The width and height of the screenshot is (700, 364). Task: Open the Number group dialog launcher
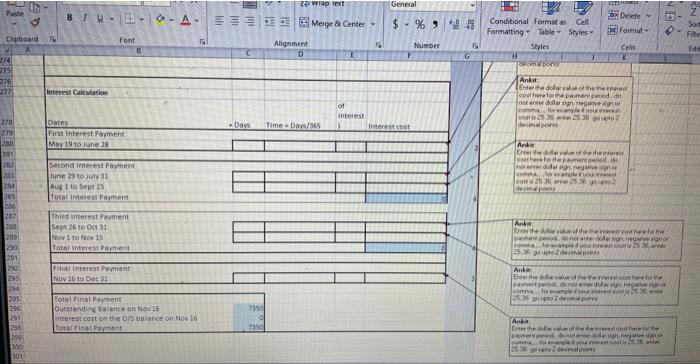(475, 46)
